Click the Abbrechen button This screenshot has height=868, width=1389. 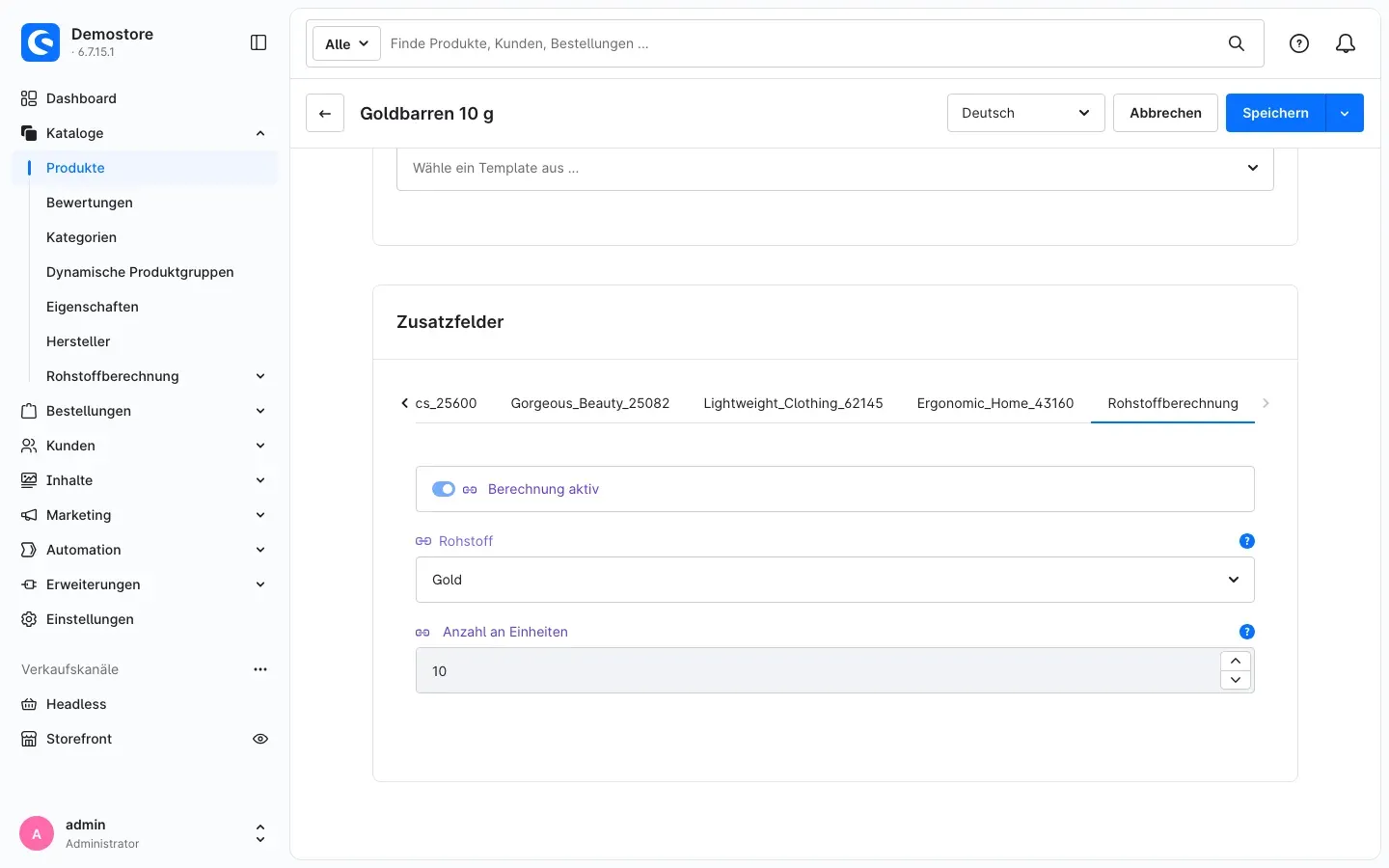pos(1165,113)
